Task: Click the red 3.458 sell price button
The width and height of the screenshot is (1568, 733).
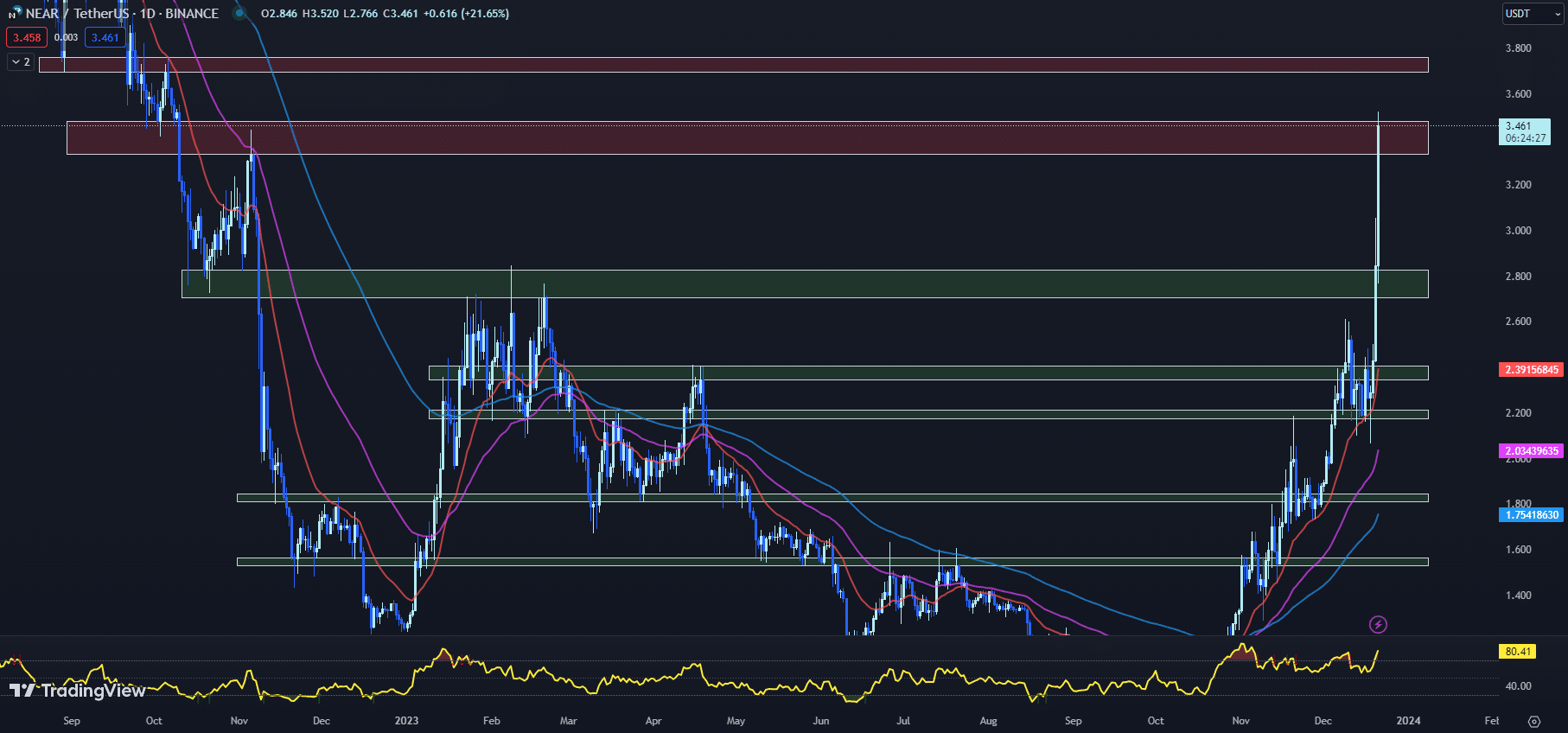Action: 27,37
